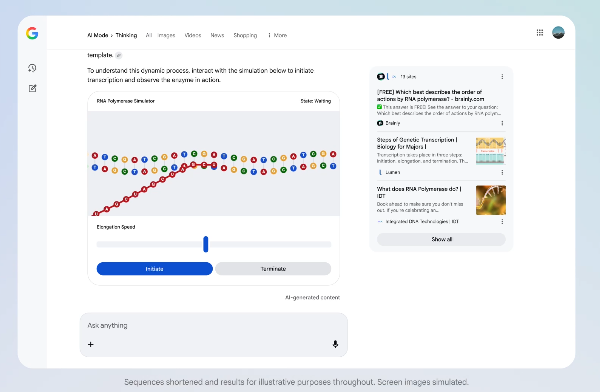
Task: Click the Terminate button
Action: click(273, 269)
